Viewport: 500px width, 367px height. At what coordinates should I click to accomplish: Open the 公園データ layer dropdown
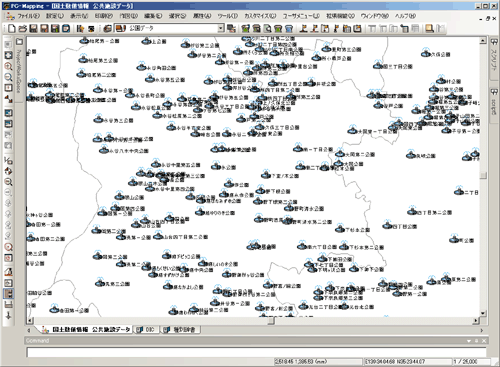(x=221, y=29)
